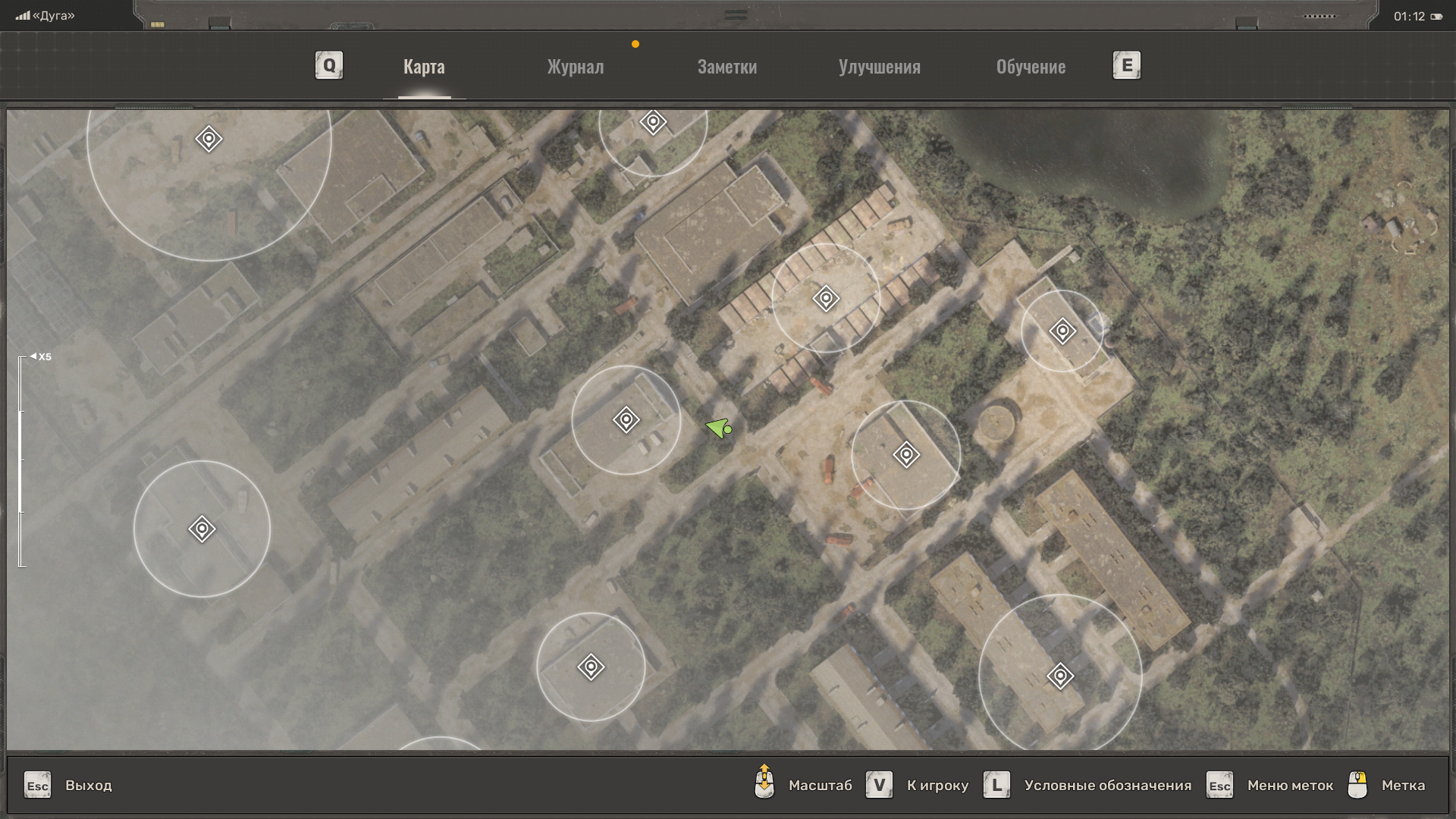Go to the Обучение tab
This screenshot has height=819, width=1456.
1031,67
